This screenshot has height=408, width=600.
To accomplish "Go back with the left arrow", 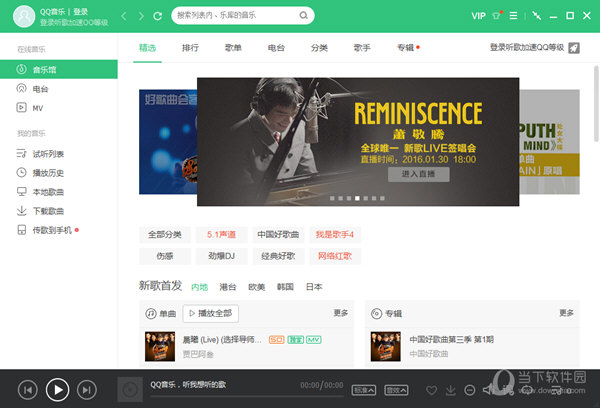I will 124,16.
